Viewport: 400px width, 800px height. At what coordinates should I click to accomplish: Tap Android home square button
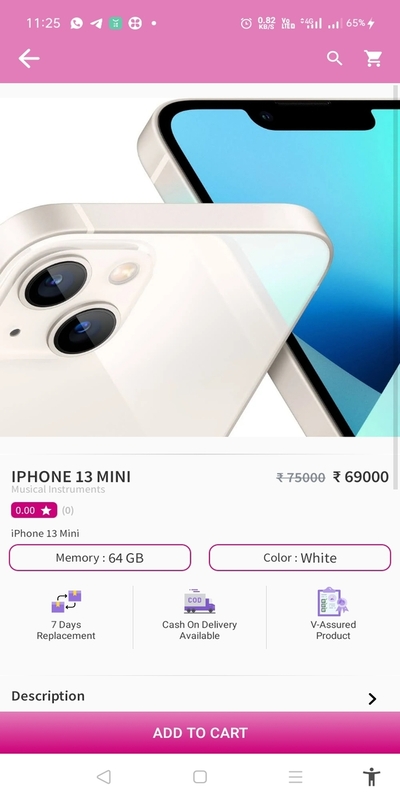tap(200, 777)
